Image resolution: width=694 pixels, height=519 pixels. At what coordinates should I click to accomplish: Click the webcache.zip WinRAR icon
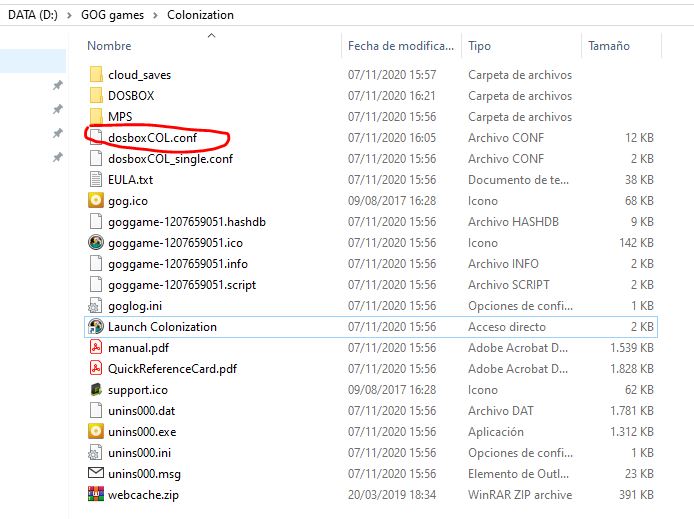[96, 495]
